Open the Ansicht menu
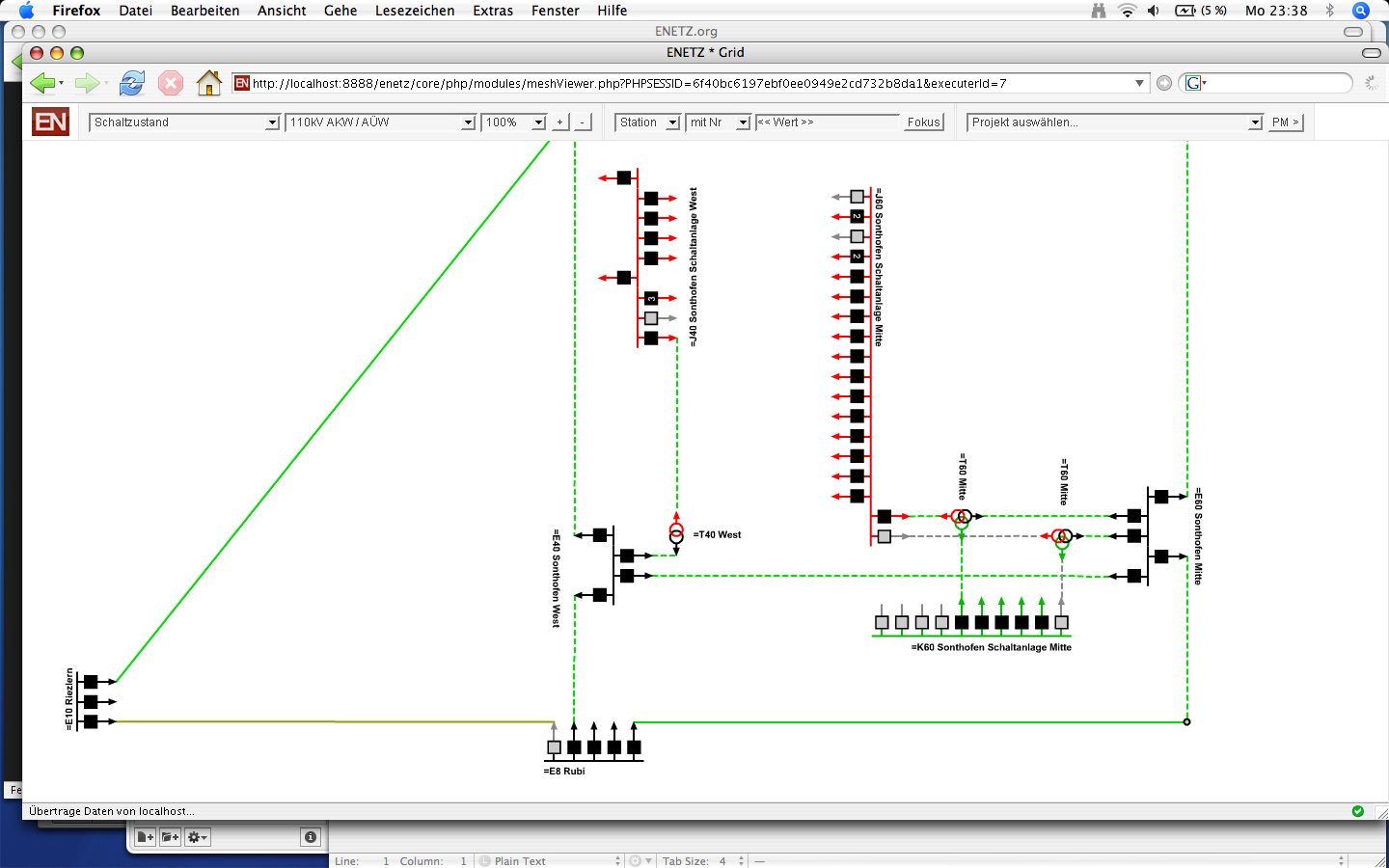 click(282, 11)
